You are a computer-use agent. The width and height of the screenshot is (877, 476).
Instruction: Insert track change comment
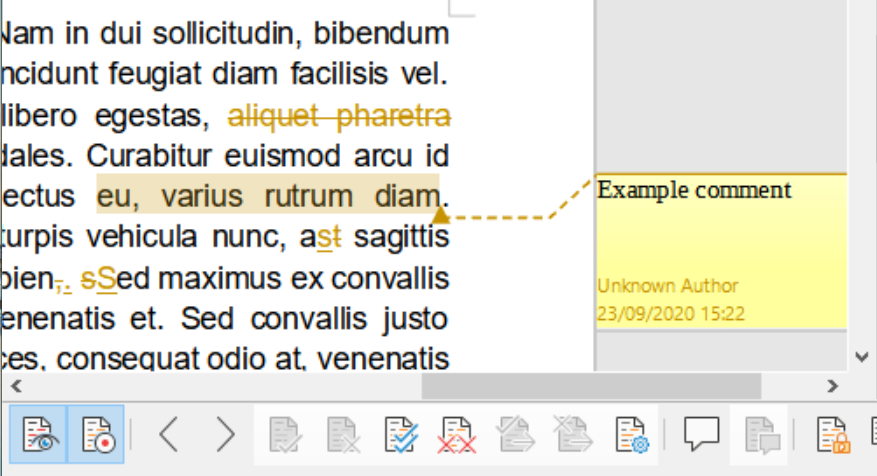click(x=761, y=435)
